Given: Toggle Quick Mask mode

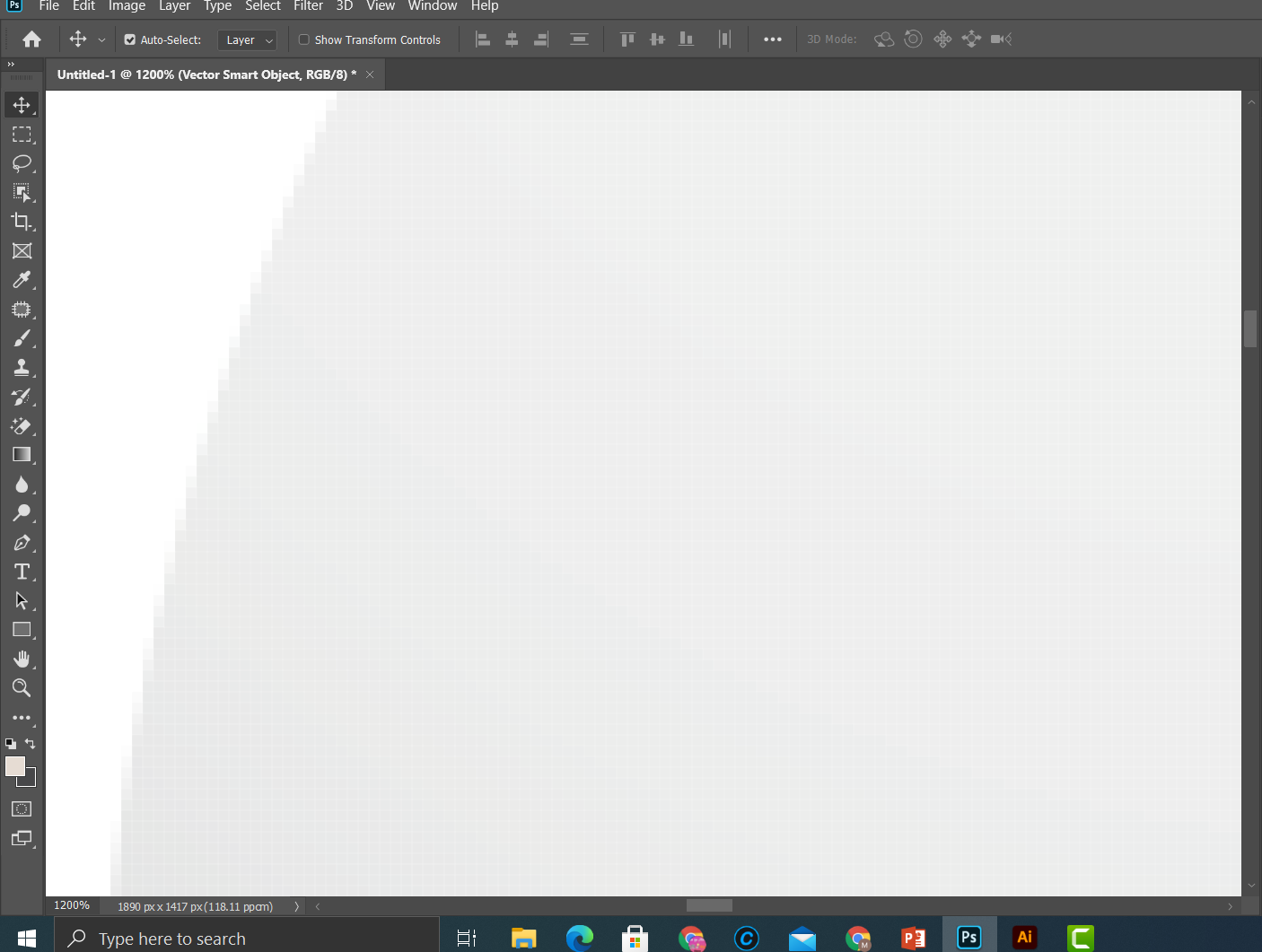Looking at the screenshot, I should pyautogui.click(x=22, y=809).
